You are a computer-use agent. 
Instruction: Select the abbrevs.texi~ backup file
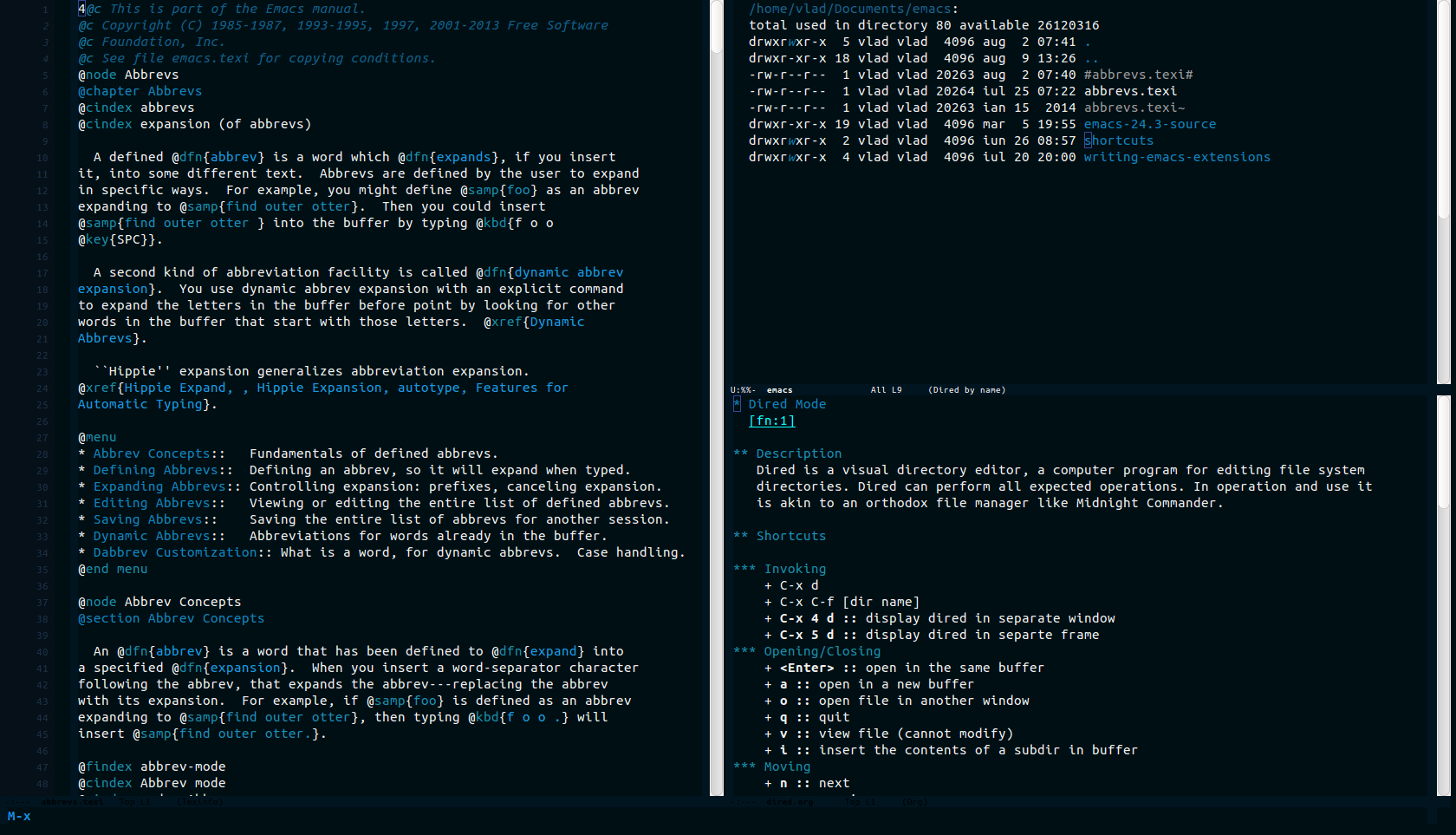click(1134, 108)
